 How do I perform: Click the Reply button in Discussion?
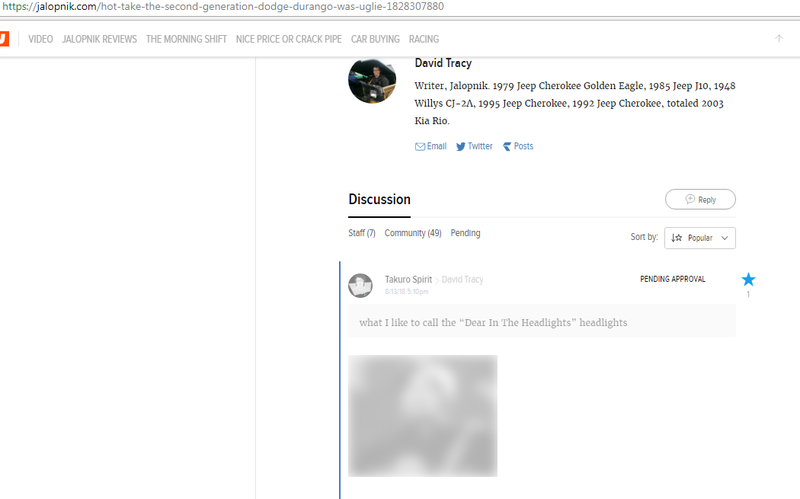tap(700, 199)
